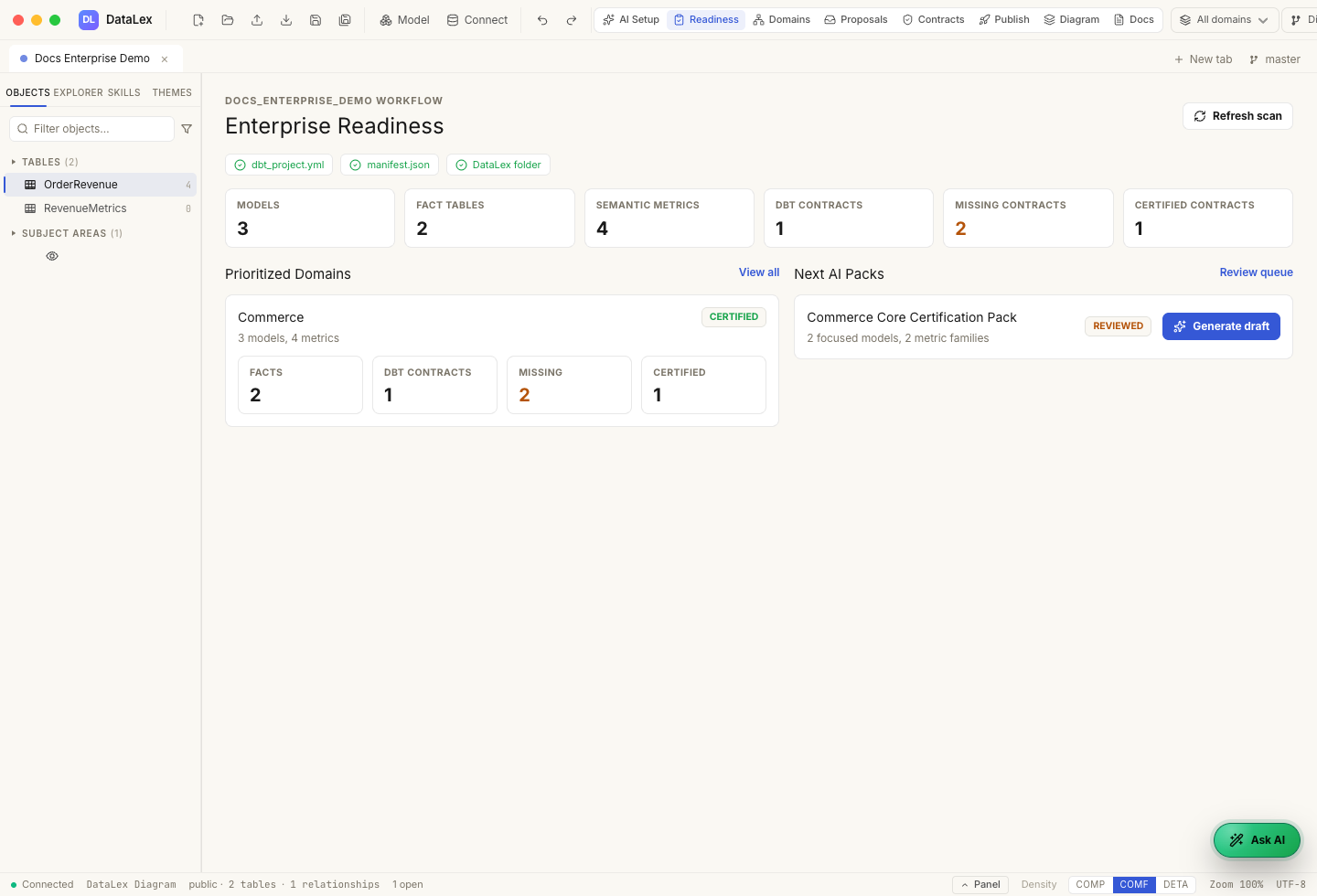Viewport: 1317px width, 896px height.
Task: Open the Connect database button
Action: click(x=477, y=20)
